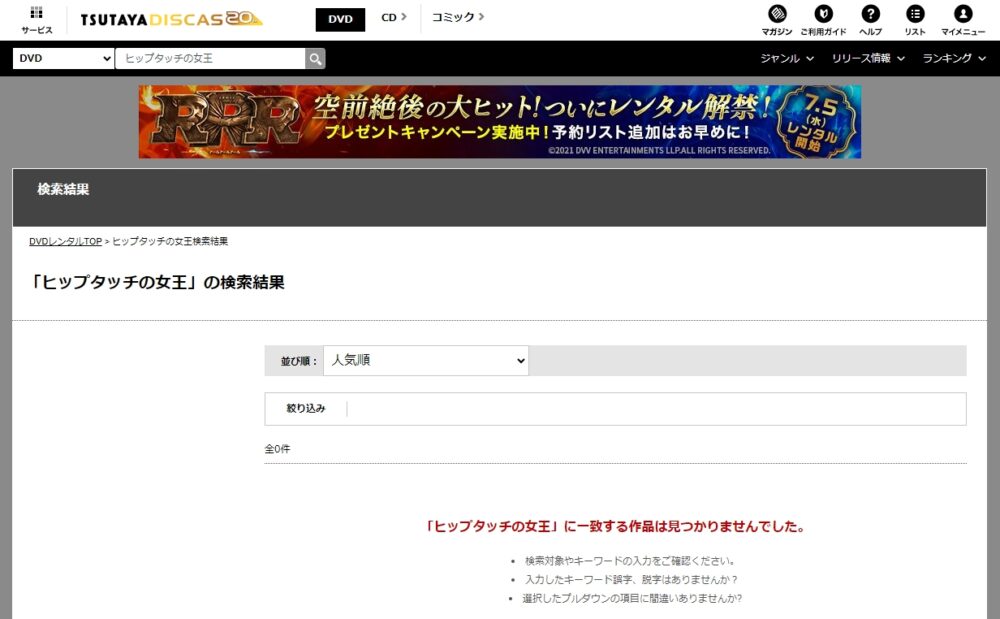Open the ランキング dropdown
This screenshot has width=1000, height=619.
(949, 58)
